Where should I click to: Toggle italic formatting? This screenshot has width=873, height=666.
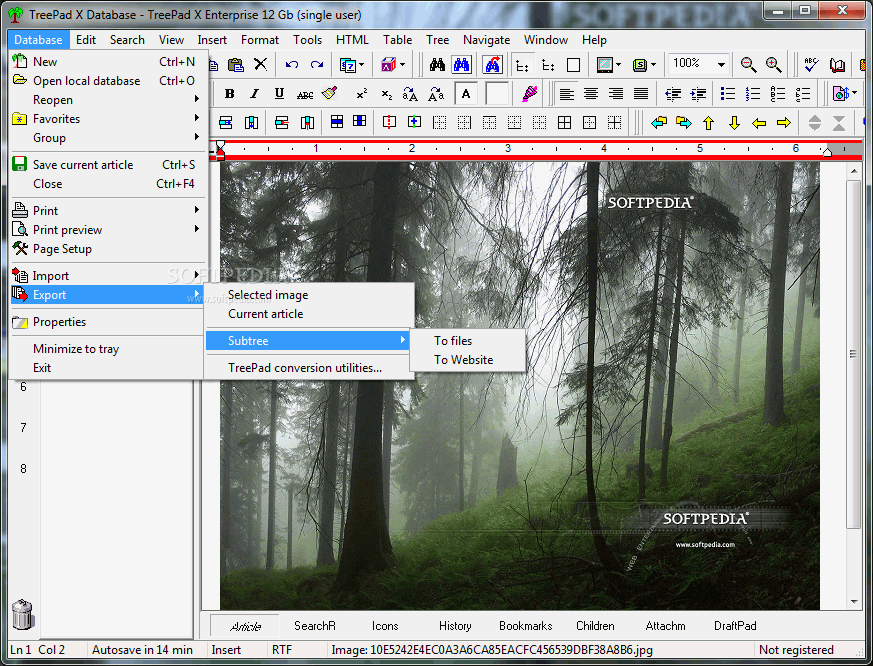(x=254, y=94)
